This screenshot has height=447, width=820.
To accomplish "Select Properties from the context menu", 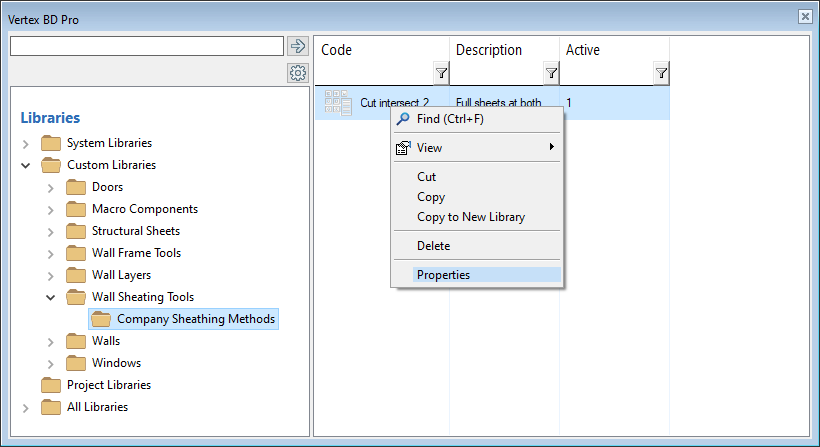I will (443, 275).
